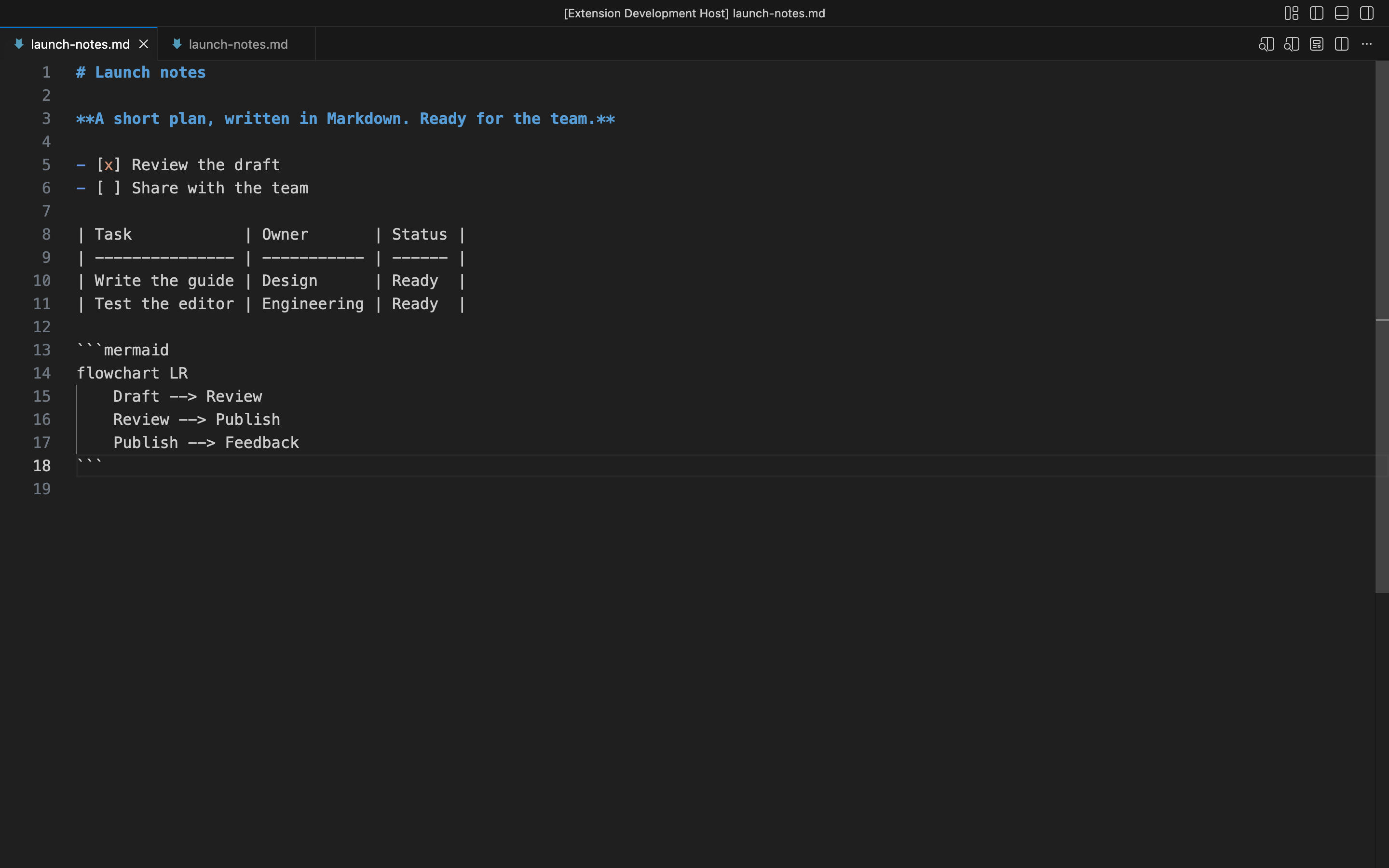This screenshot has width=1389, height=868.
Task: Click line number 12 in the gutter
Action: [x=42, y=327]
